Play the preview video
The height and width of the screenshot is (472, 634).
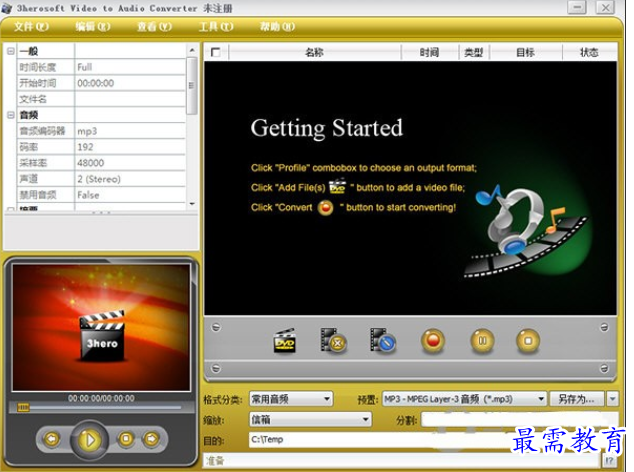pyautogui.click(x=90, y=440)
